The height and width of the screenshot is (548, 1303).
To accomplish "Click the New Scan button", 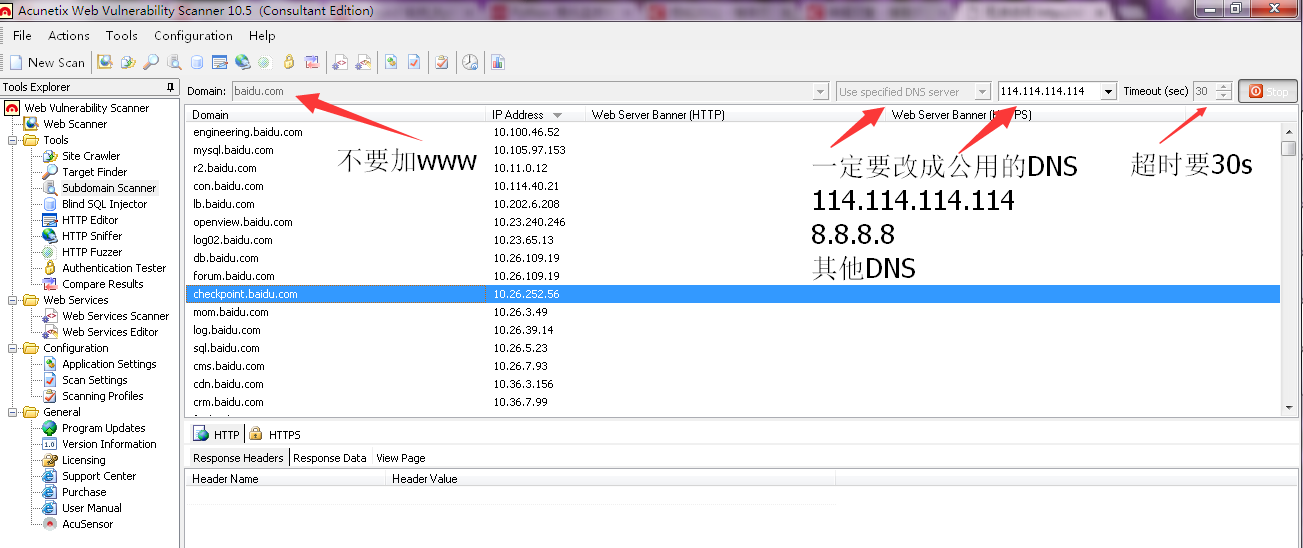I will click(47, 62).
